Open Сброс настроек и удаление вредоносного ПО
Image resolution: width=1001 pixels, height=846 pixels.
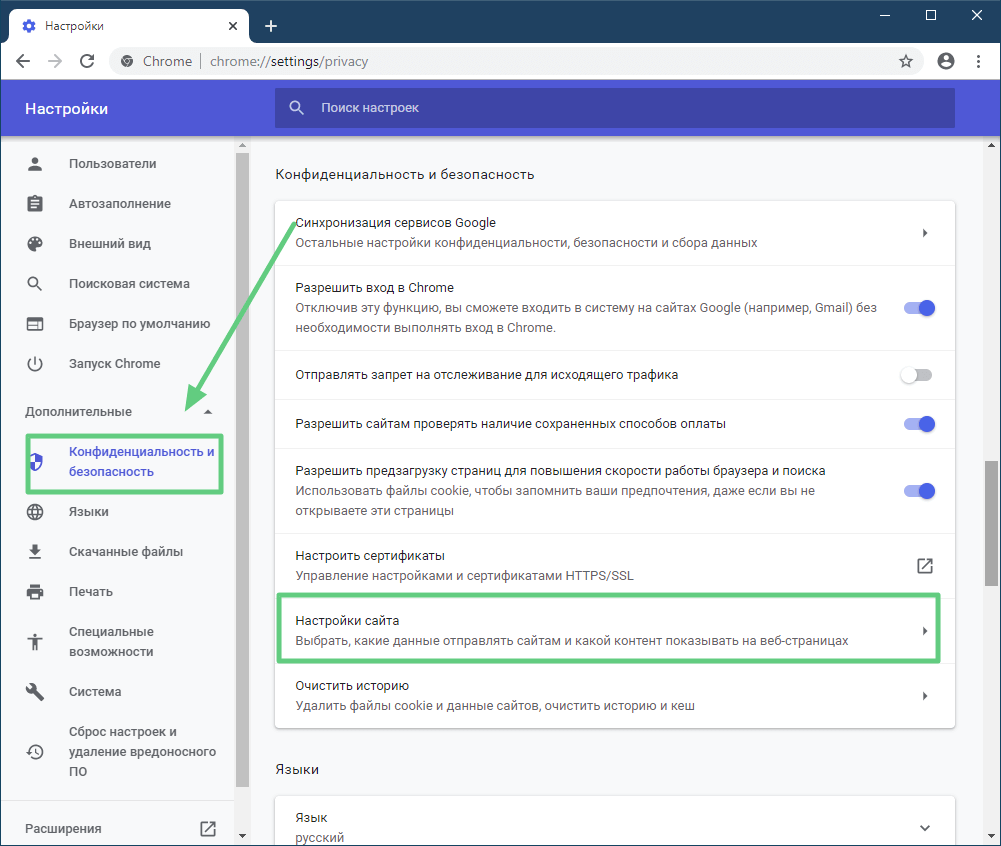(x=142, y=752)
